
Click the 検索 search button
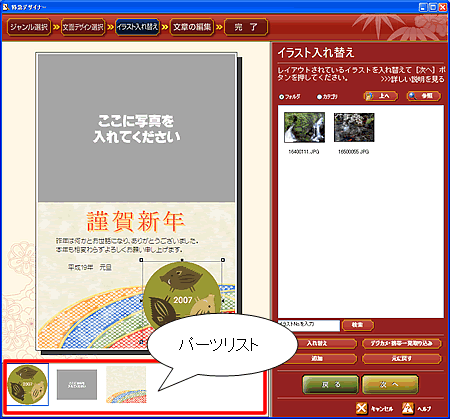click(358, 325)
